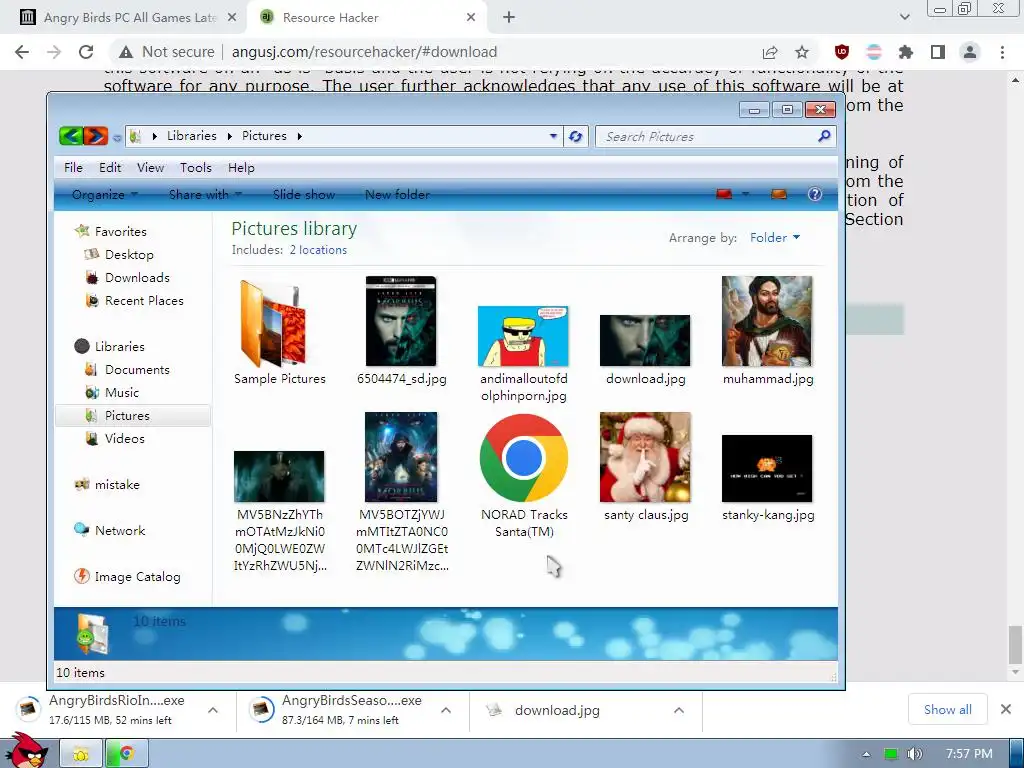The width and height of the screenshot is (1024, 768).
Task: Open a new browser tab
Action: pos(509,18)
